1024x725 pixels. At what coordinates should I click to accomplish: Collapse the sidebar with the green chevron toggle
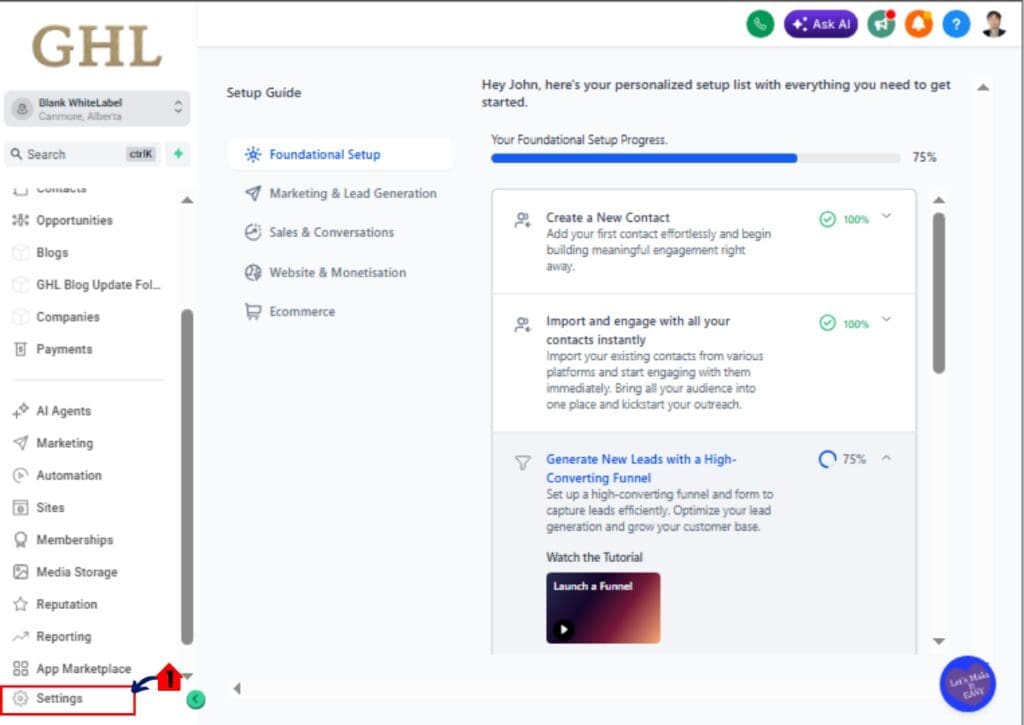tap(196, 699)
